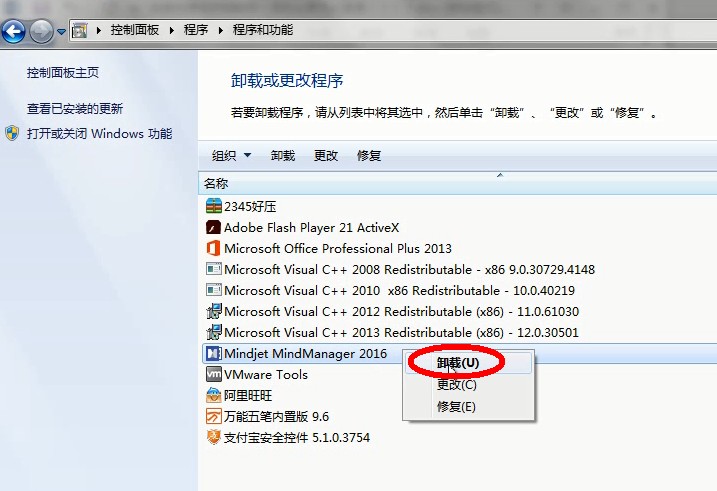The image size is (717, 491).
Task: Select the 2345好压 program entry
Action: click(250, 207)
